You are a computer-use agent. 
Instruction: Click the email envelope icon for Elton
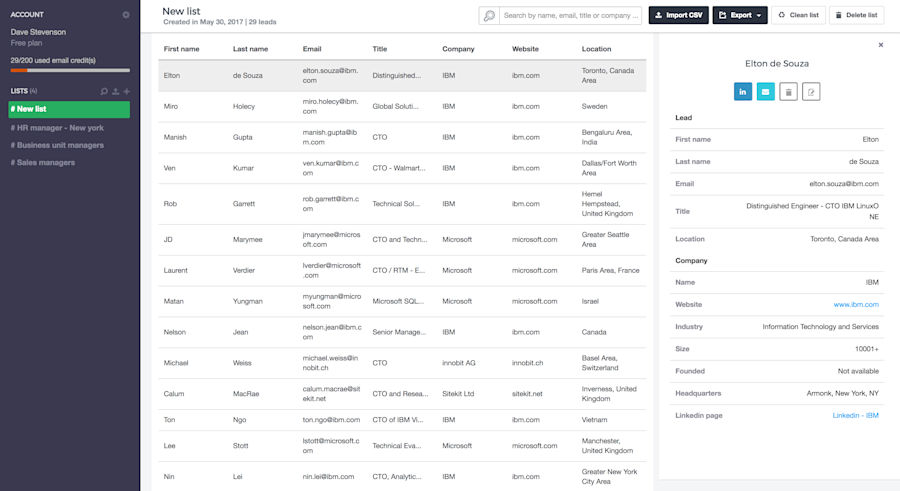[765, 92]
